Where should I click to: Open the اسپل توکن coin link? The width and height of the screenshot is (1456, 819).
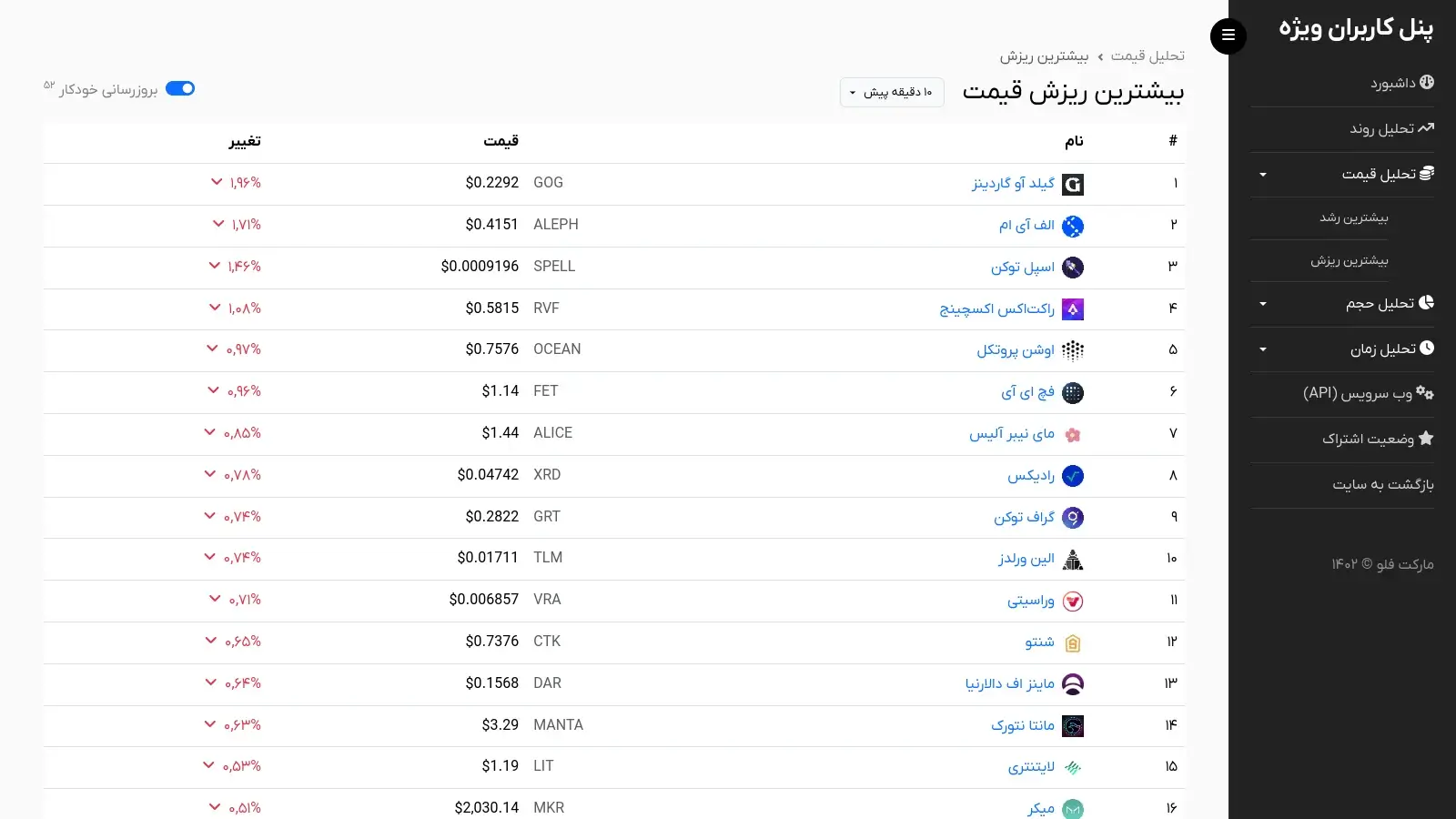pos(1023,268)
